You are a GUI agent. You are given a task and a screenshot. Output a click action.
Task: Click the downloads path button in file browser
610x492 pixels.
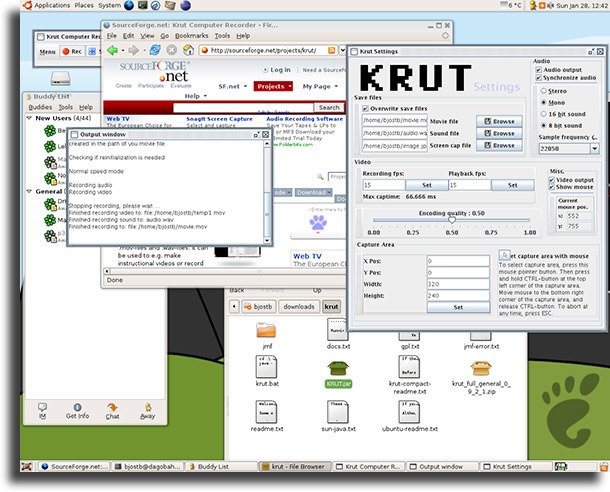pos(299,307)
